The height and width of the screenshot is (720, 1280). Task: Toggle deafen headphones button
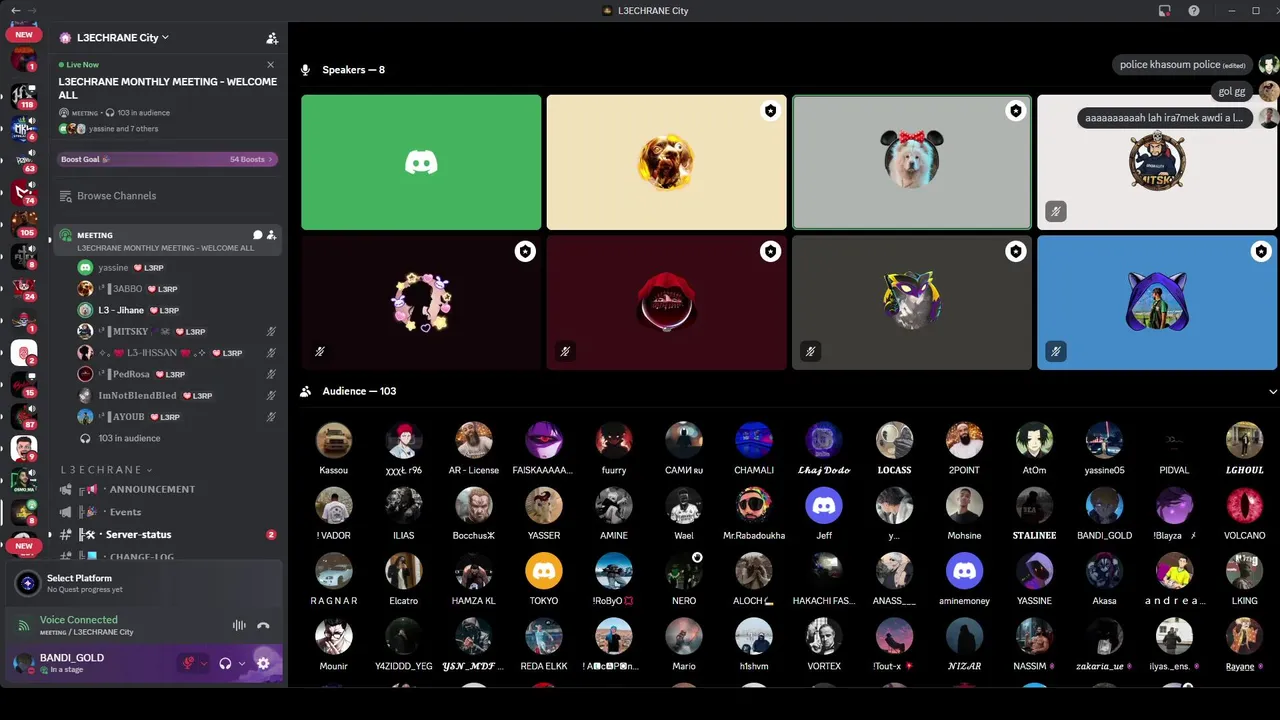pyautogui.click(x=225, y=663)
